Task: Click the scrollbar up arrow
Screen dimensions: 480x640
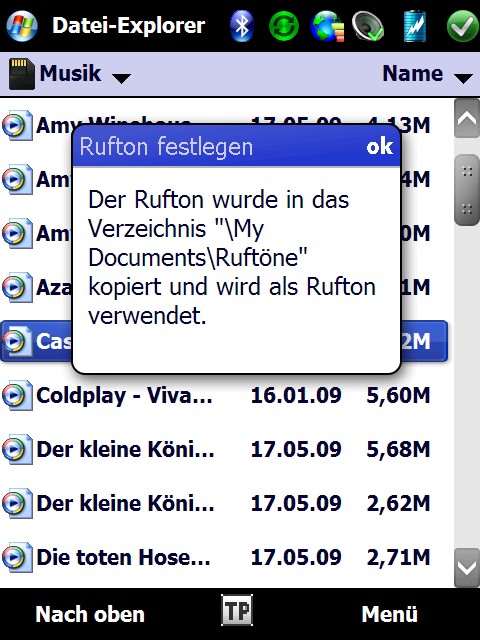Action: 467,119
